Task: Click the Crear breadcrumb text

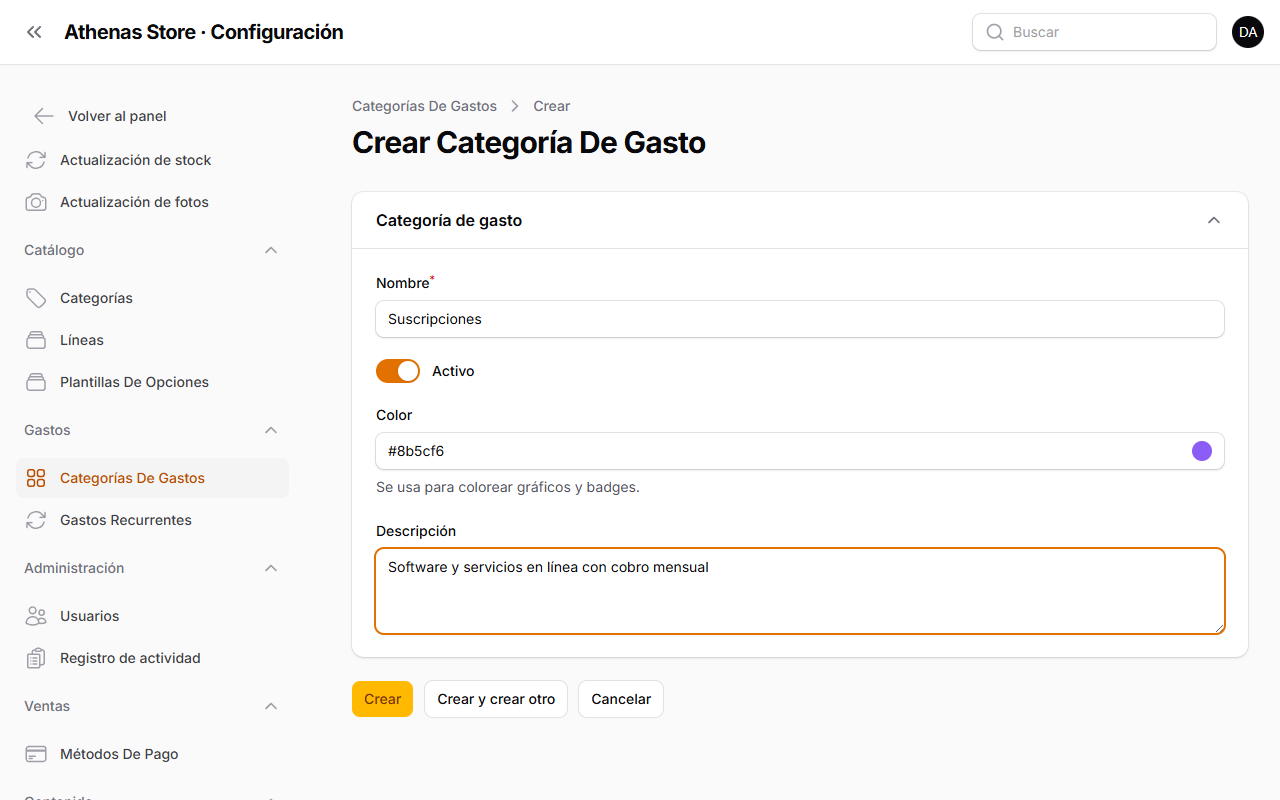Action: point(552,106)
